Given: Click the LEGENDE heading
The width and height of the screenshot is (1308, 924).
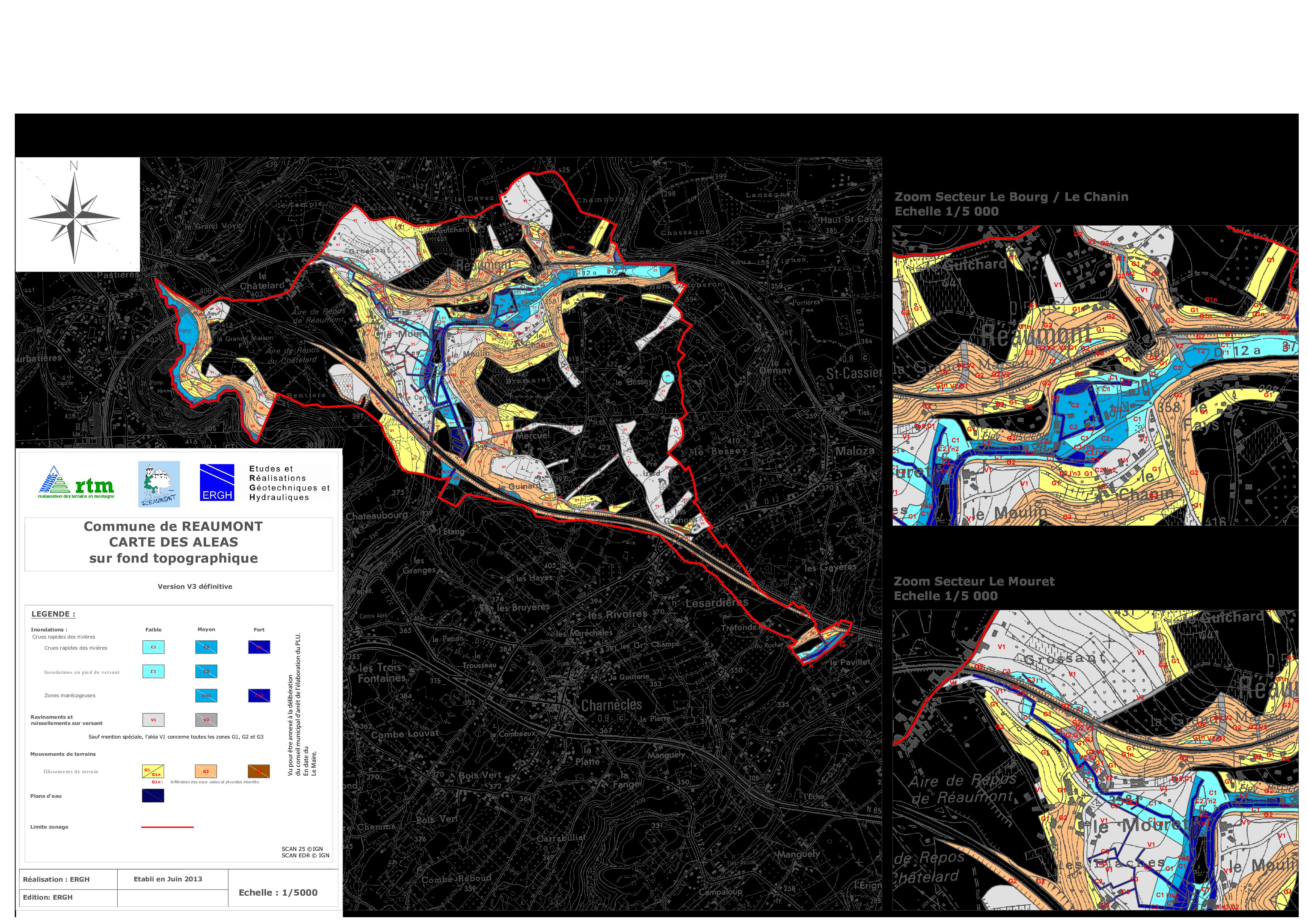Looking at the screenshot, I should point(53,614).
